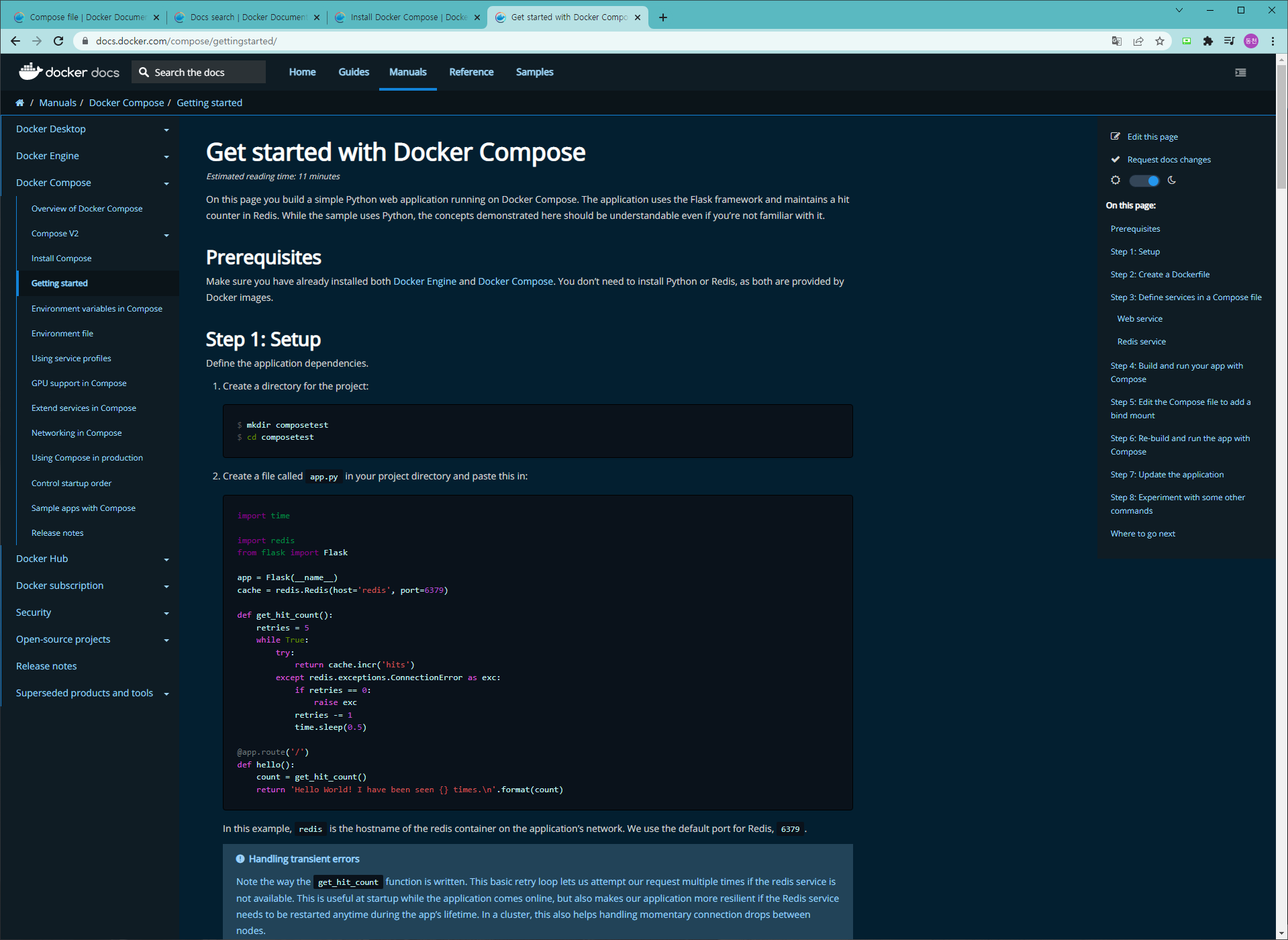The width and height of the screenshot is (1288, 940).
Task: Expand the Docker Engine section
Action: point(166,156)
